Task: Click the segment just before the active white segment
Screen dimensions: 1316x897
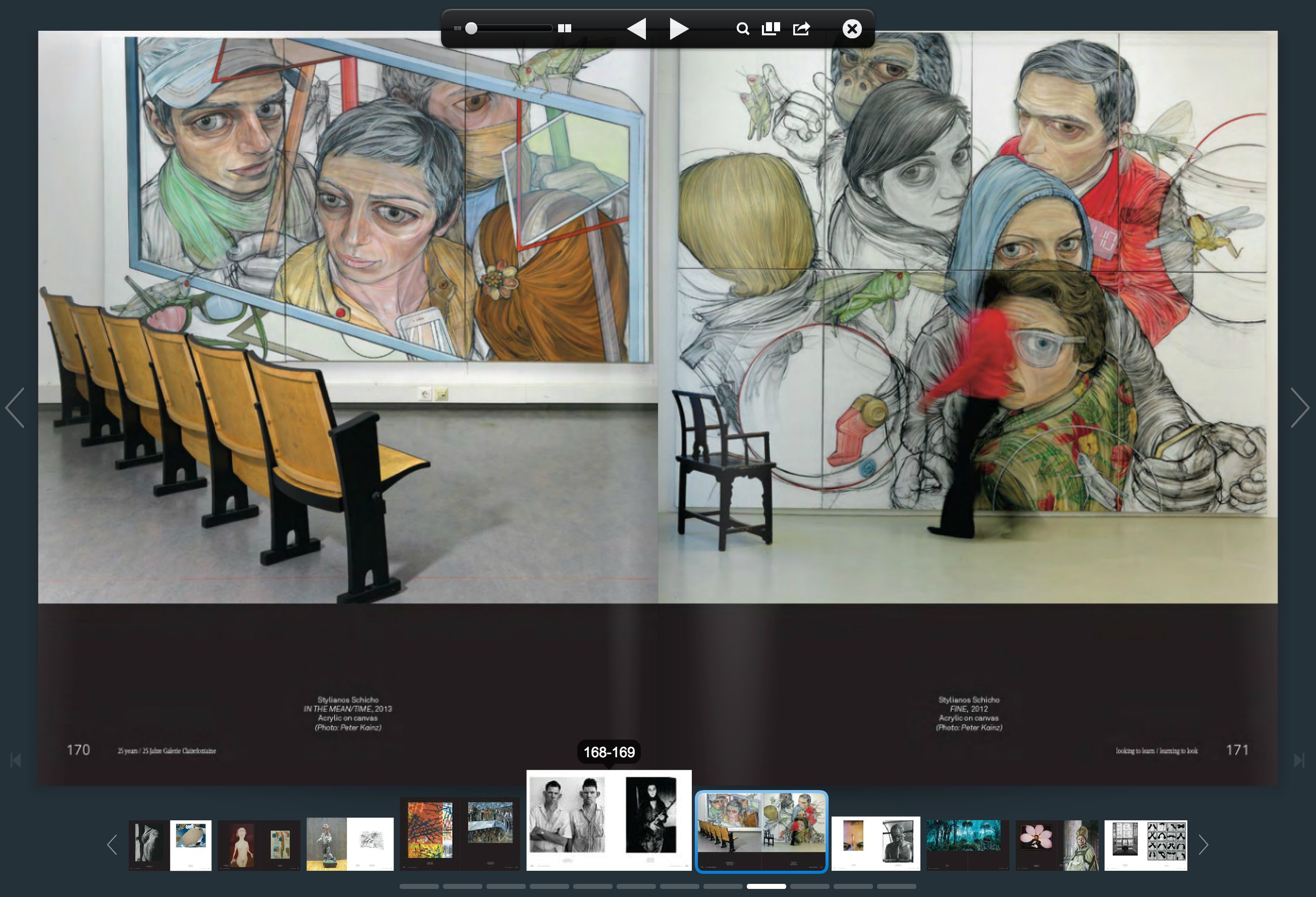Action: (723, 886)
